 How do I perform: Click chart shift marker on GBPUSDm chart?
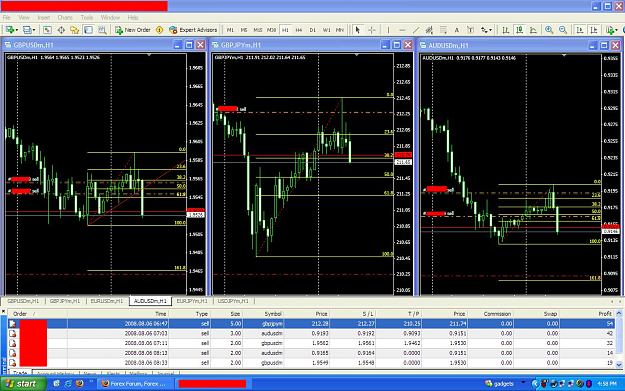[x=149, y=55]
